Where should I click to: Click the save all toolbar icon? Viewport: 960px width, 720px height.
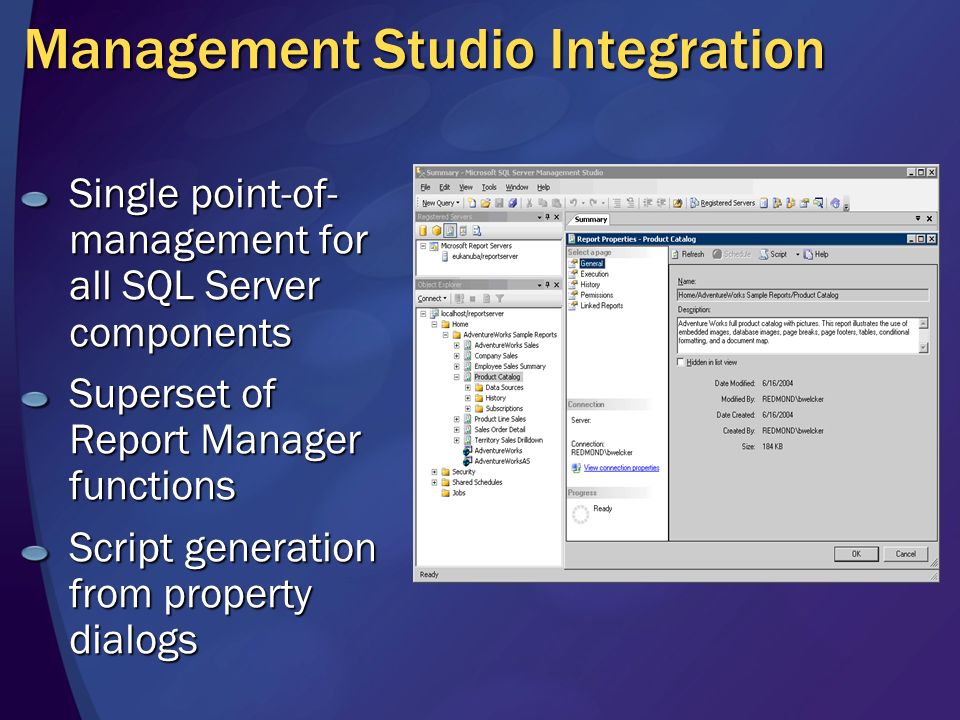click(x=512, y=203)
